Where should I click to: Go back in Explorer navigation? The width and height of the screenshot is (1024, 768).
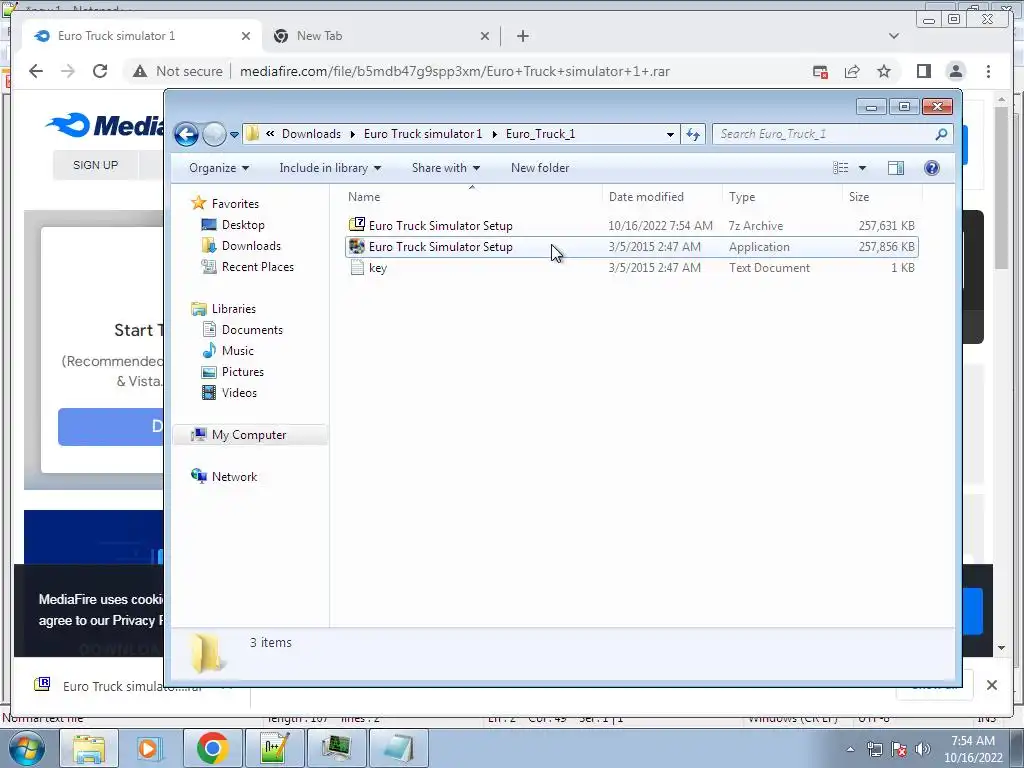coord(186,135)
